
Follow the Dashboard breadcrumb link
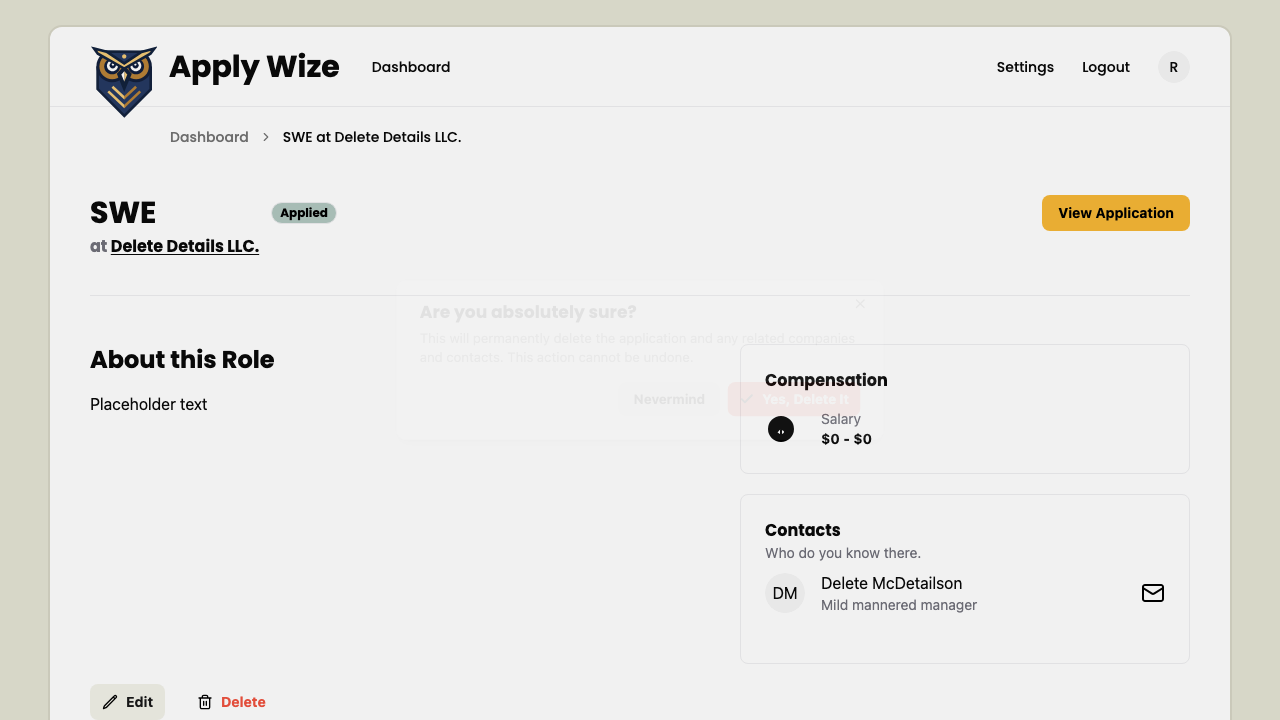209,137
